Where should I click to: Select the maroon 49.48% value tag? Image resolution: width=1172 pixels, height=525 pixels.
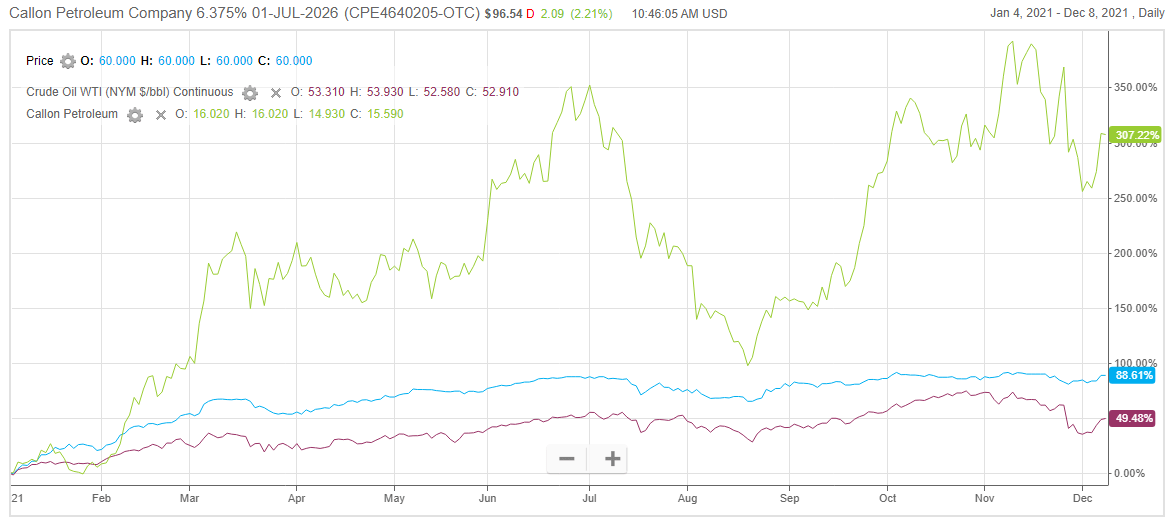click(x=1136, y=417)
